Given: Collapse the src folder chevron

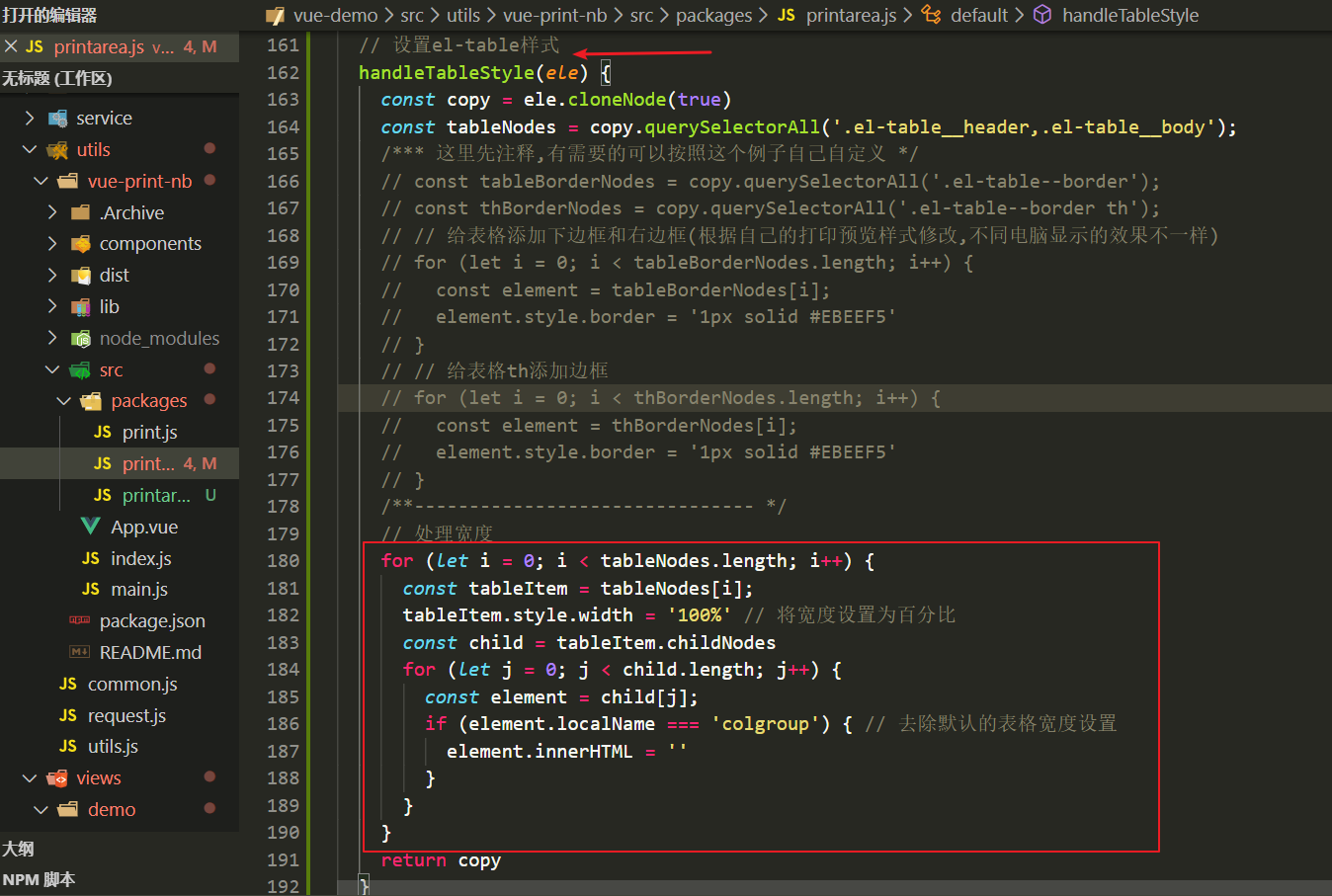Looking at the screenshot, I should (52, 369).
